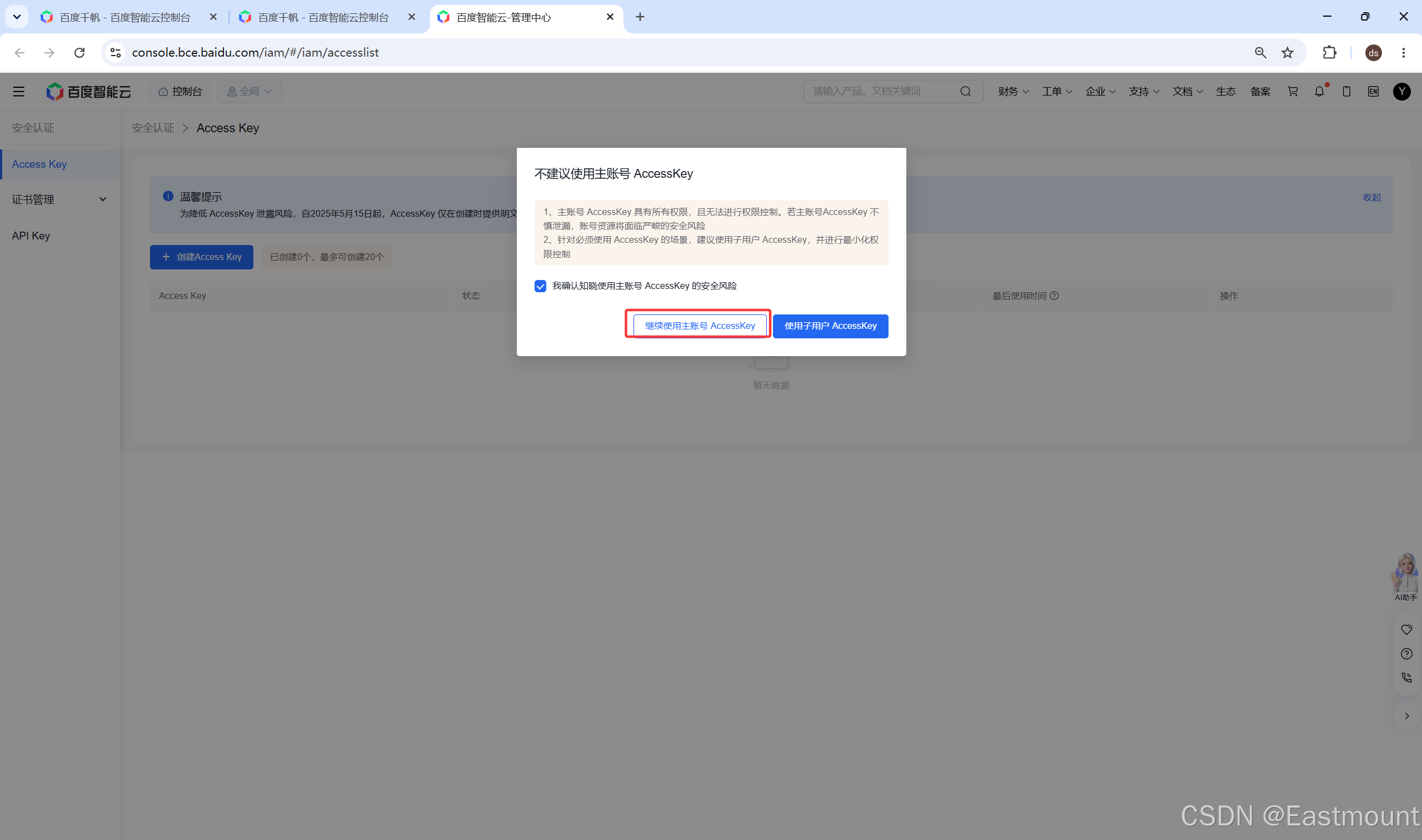Open the Chrome three-dot menu
This screenshot has width=1422, height=840.
click(1403, 52)
